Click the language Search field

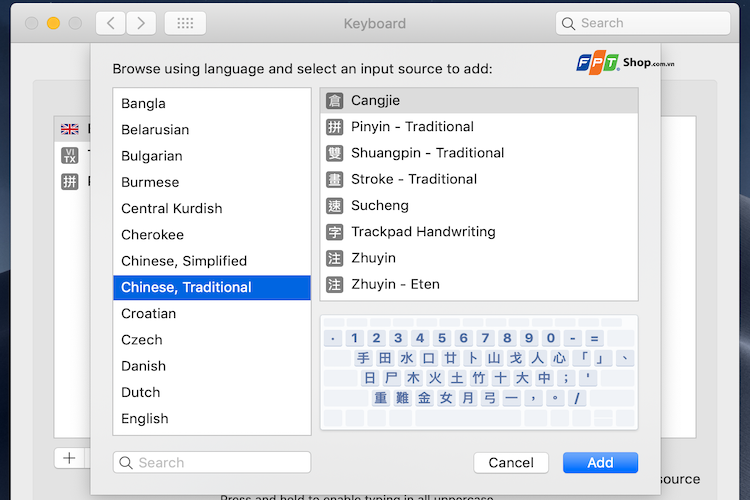(x=212, y=462)
